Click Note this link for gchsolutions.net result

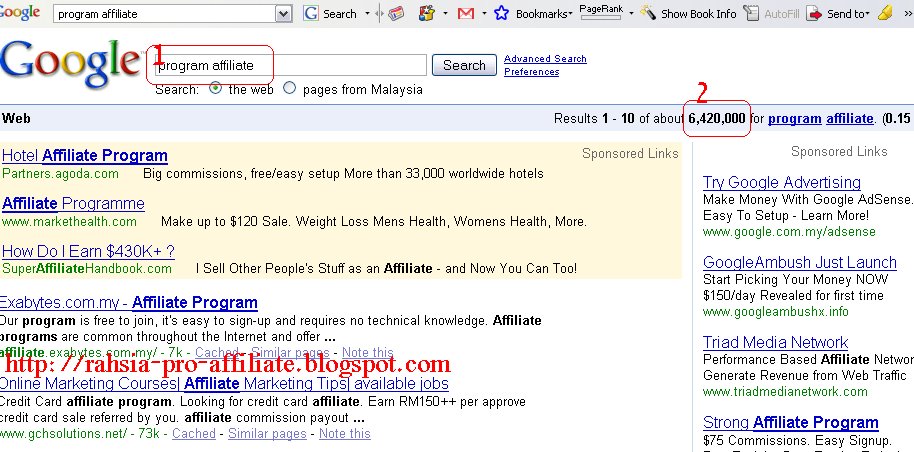(344, 433)
